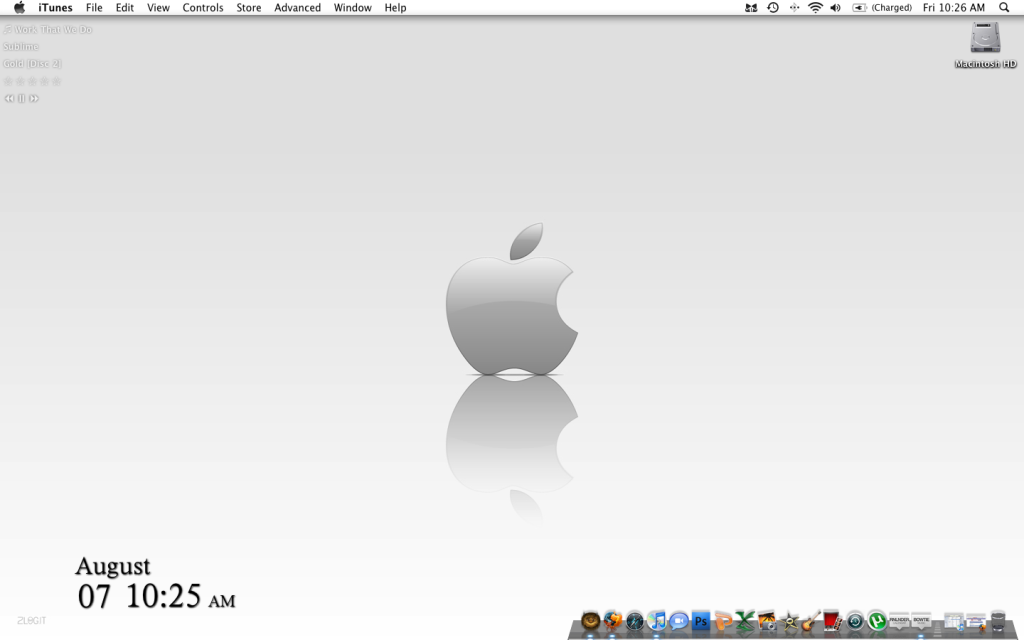
Task: Open the Edit menu
Action: [x=125, y=8]
